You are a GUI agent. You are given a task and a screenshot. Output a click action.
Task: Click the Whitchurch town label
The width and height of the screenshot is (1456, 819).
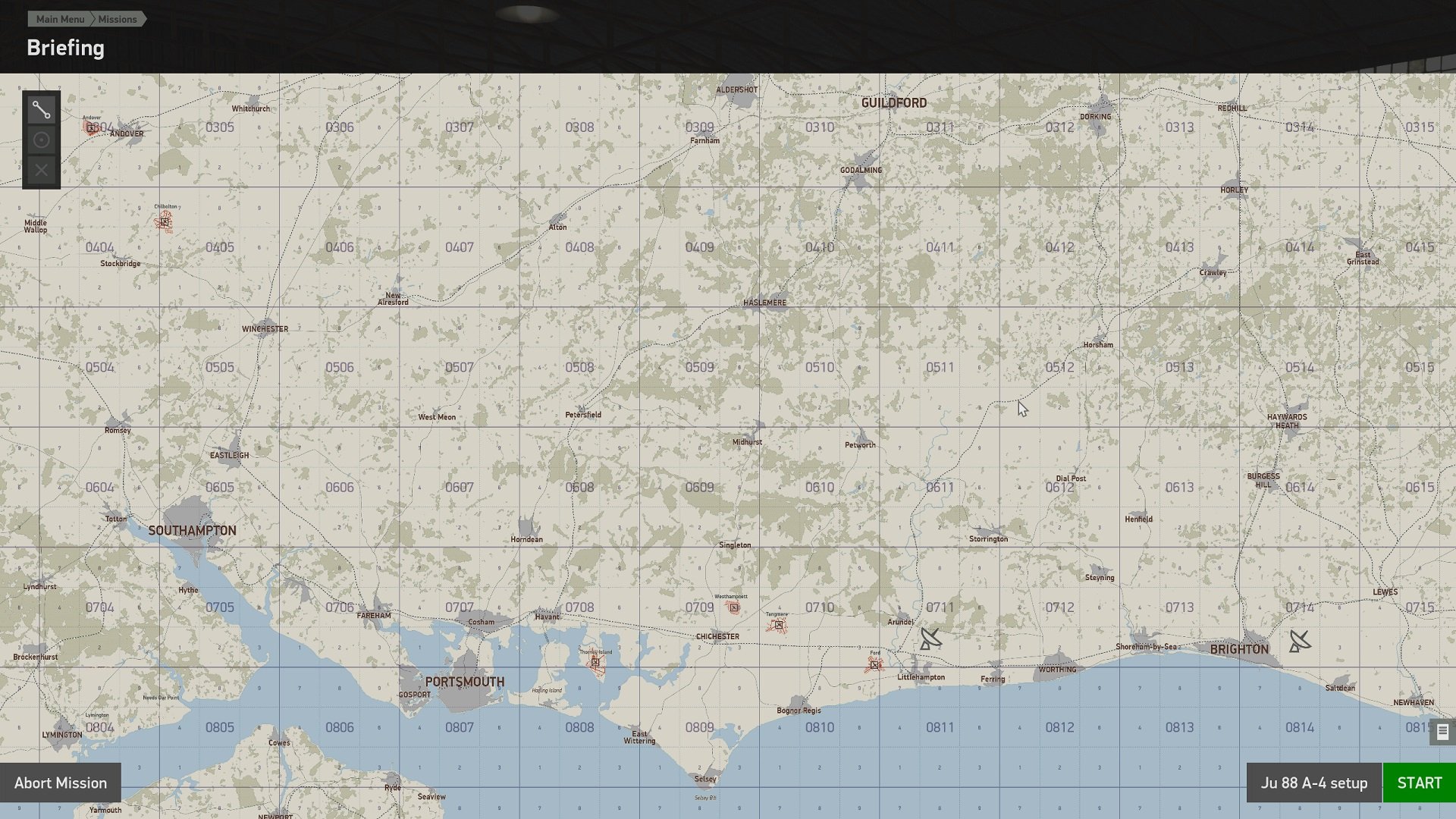pos(251,109)
